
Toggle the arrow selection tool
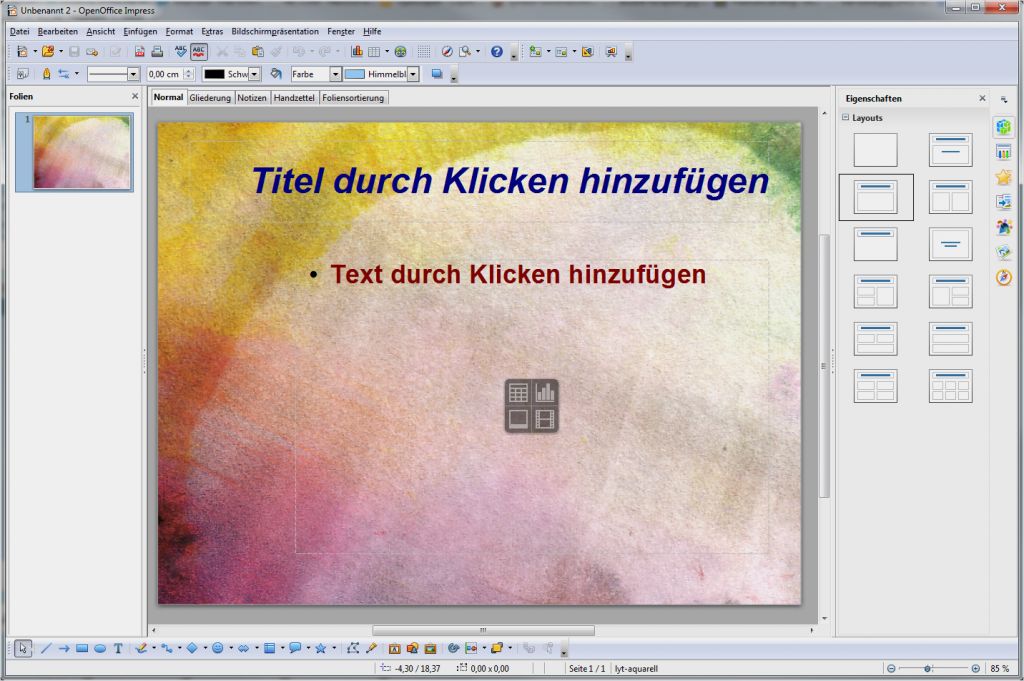(21, 648)
